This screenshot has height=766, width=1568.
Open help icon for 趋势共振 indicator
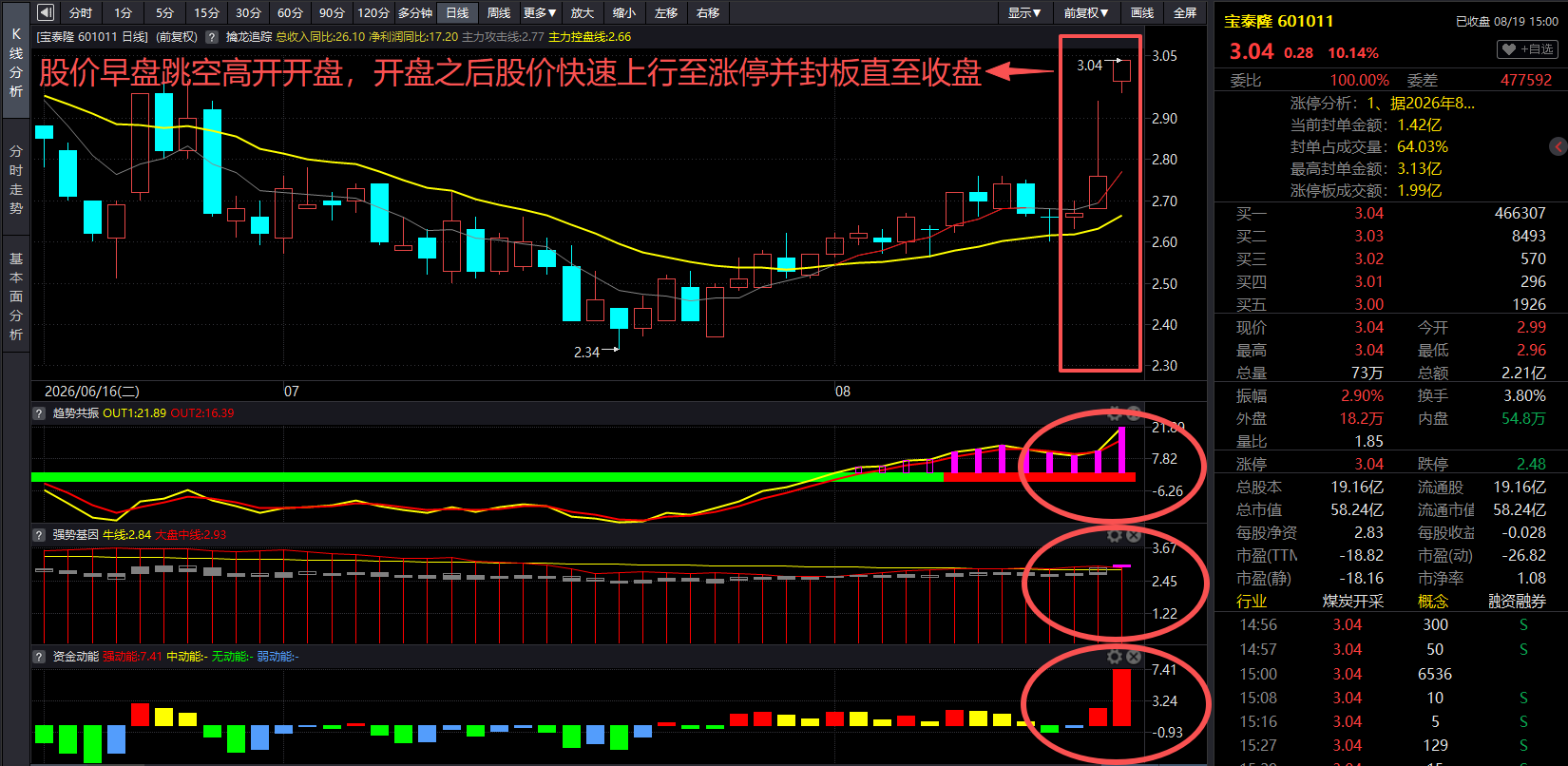point(39,413)
